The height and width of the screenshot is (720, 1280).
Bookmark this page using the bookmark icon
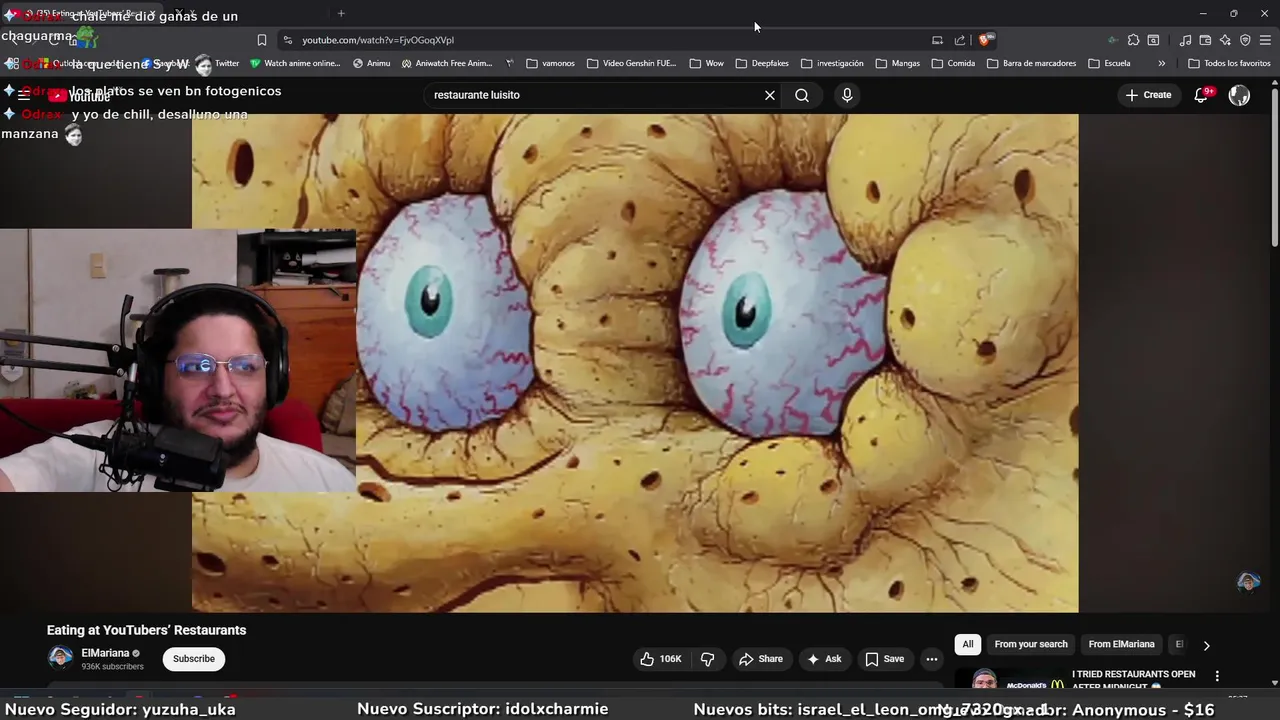point(262,40)
